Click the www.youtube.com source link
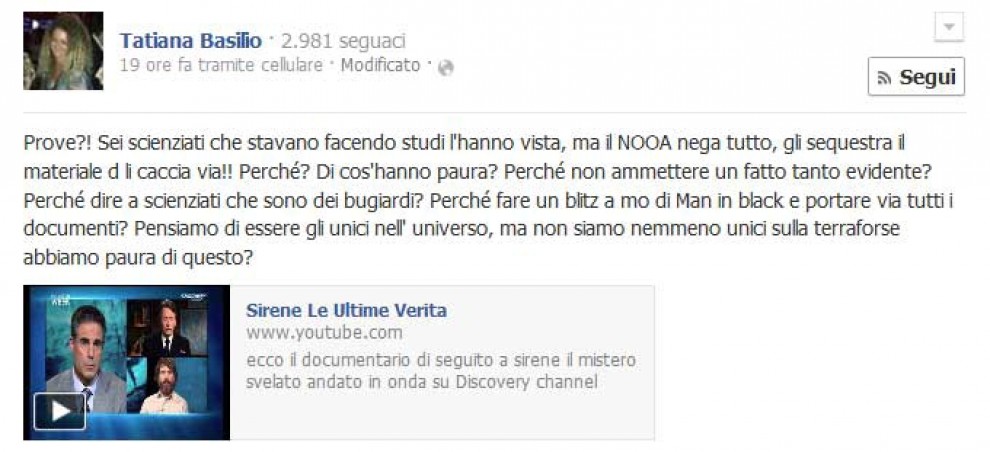The height and width of the screenshot is (452, 990). (324, 333)
